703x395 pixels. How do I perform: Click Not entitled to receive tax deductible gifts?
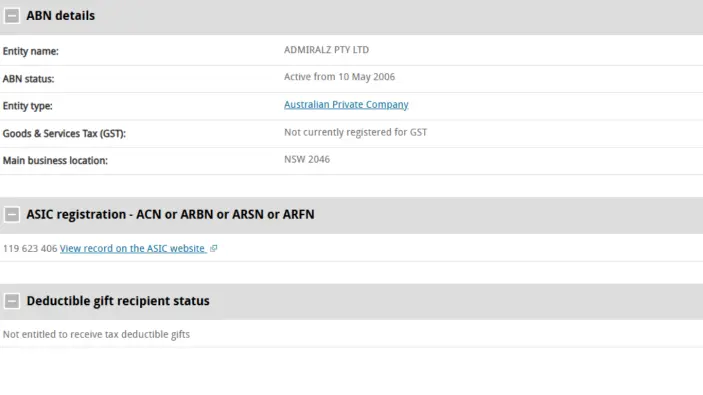pos(96,334)
